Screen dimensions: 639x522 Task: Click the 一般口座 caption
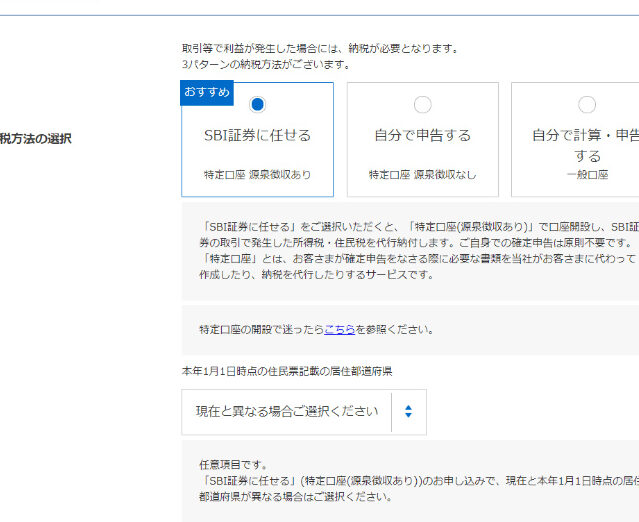pos(587,174)
